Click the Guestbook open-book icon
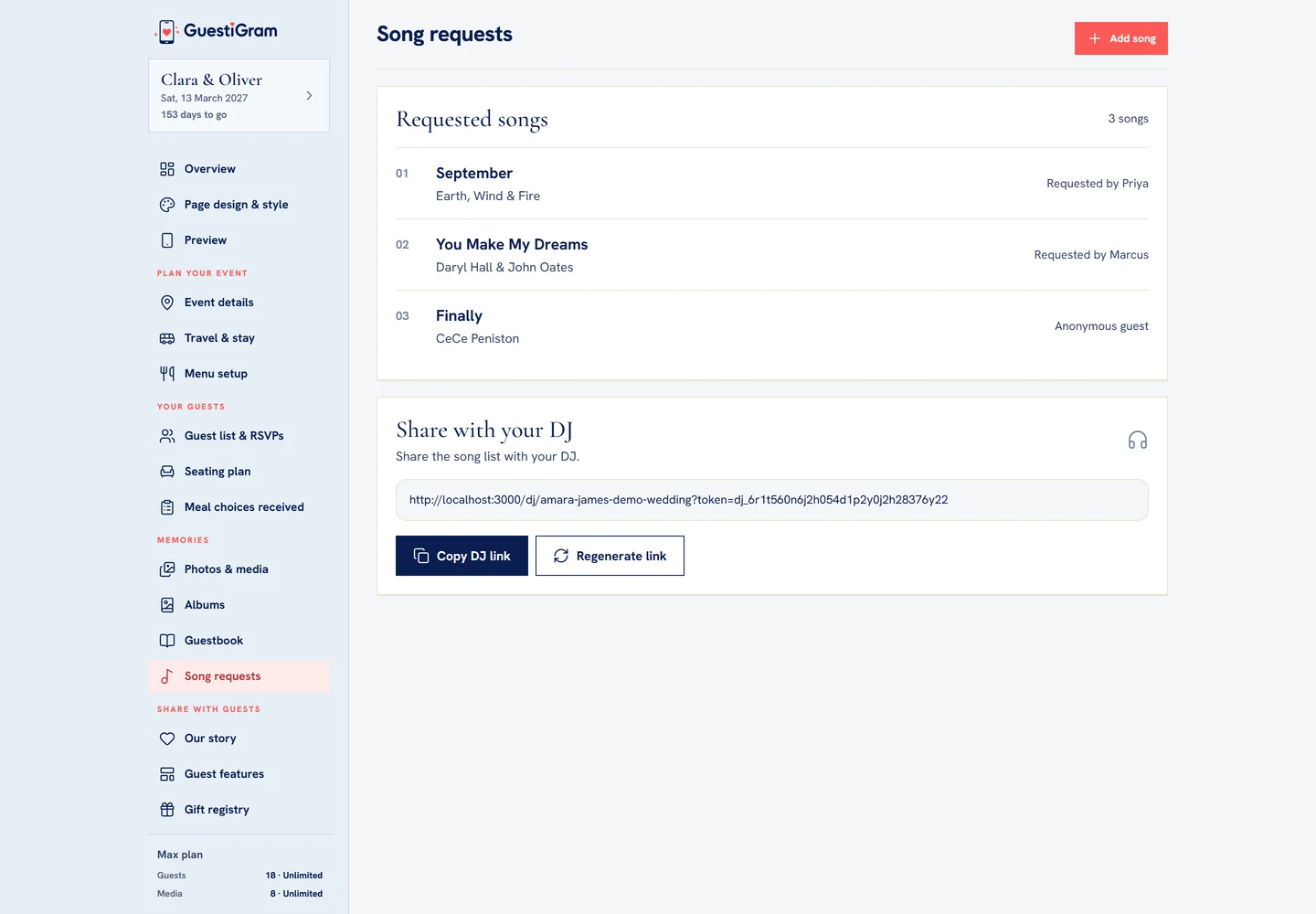 (167, 641)
